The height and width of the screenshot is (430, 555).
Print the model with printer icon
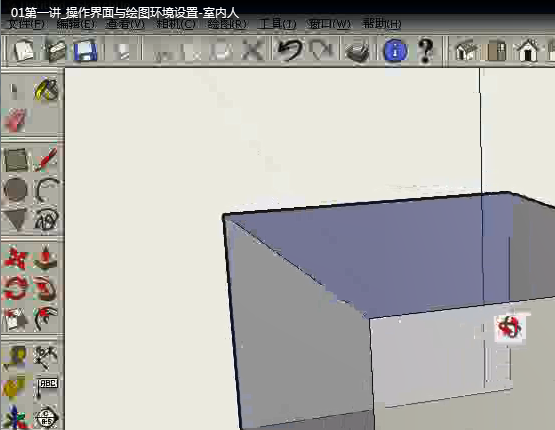357,52
